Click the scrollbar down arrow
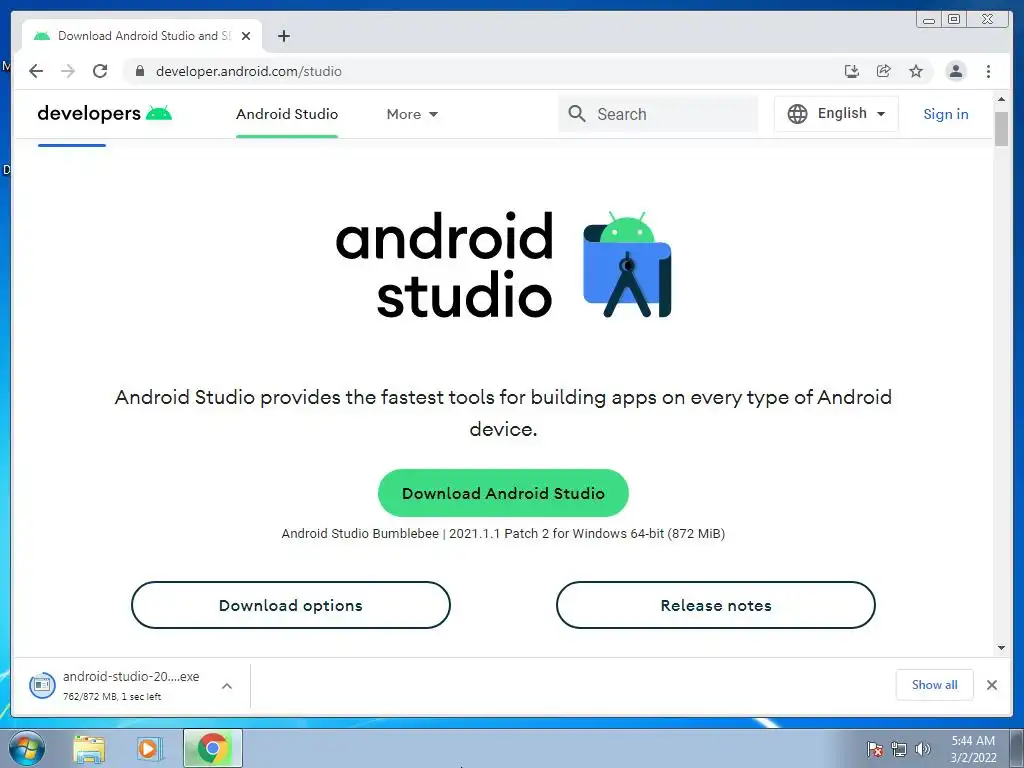The image size is (1024, 768). point(1001,648)
